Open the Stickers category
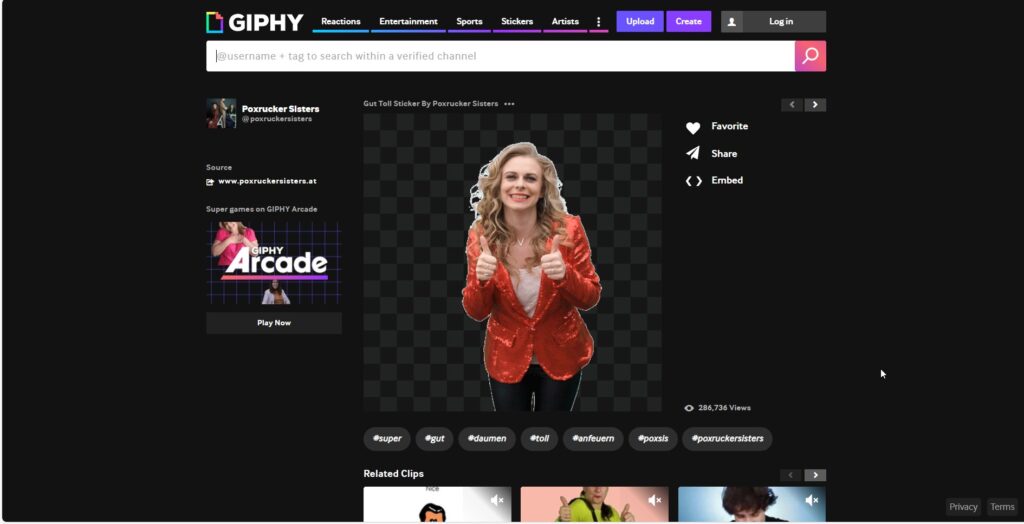1024x524 pixels. point(517,22)
